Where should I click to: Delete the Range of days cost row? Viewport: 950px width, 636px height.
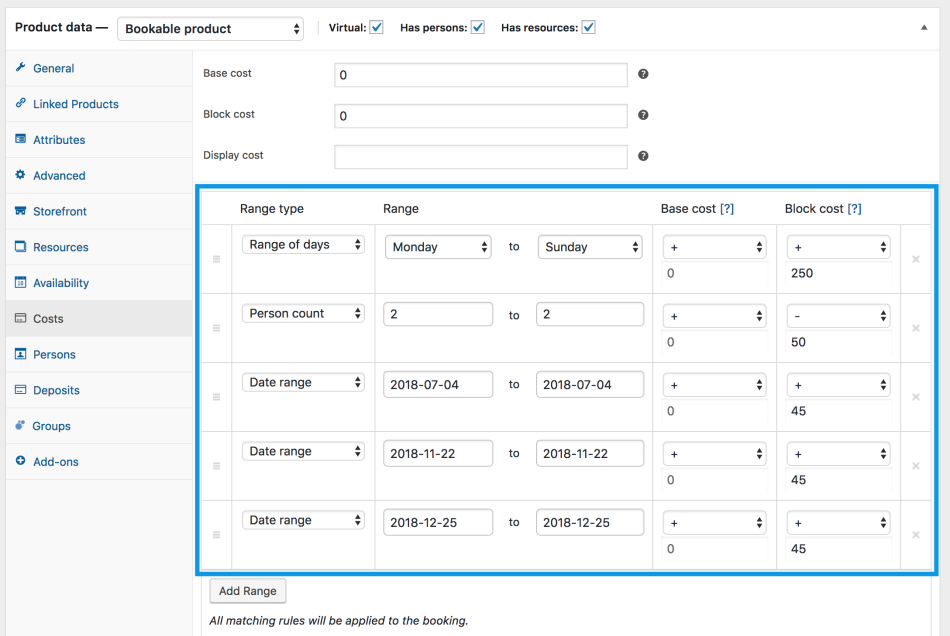coord(915,259)
